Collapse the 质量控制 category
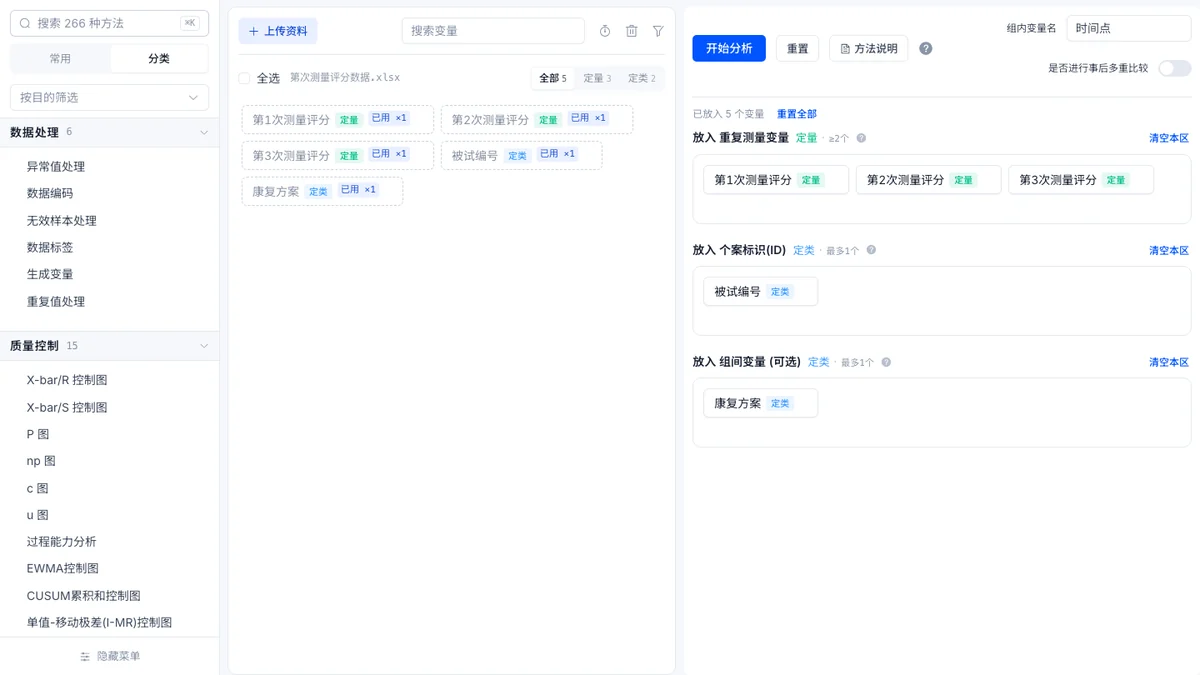 tap(204, 346)
